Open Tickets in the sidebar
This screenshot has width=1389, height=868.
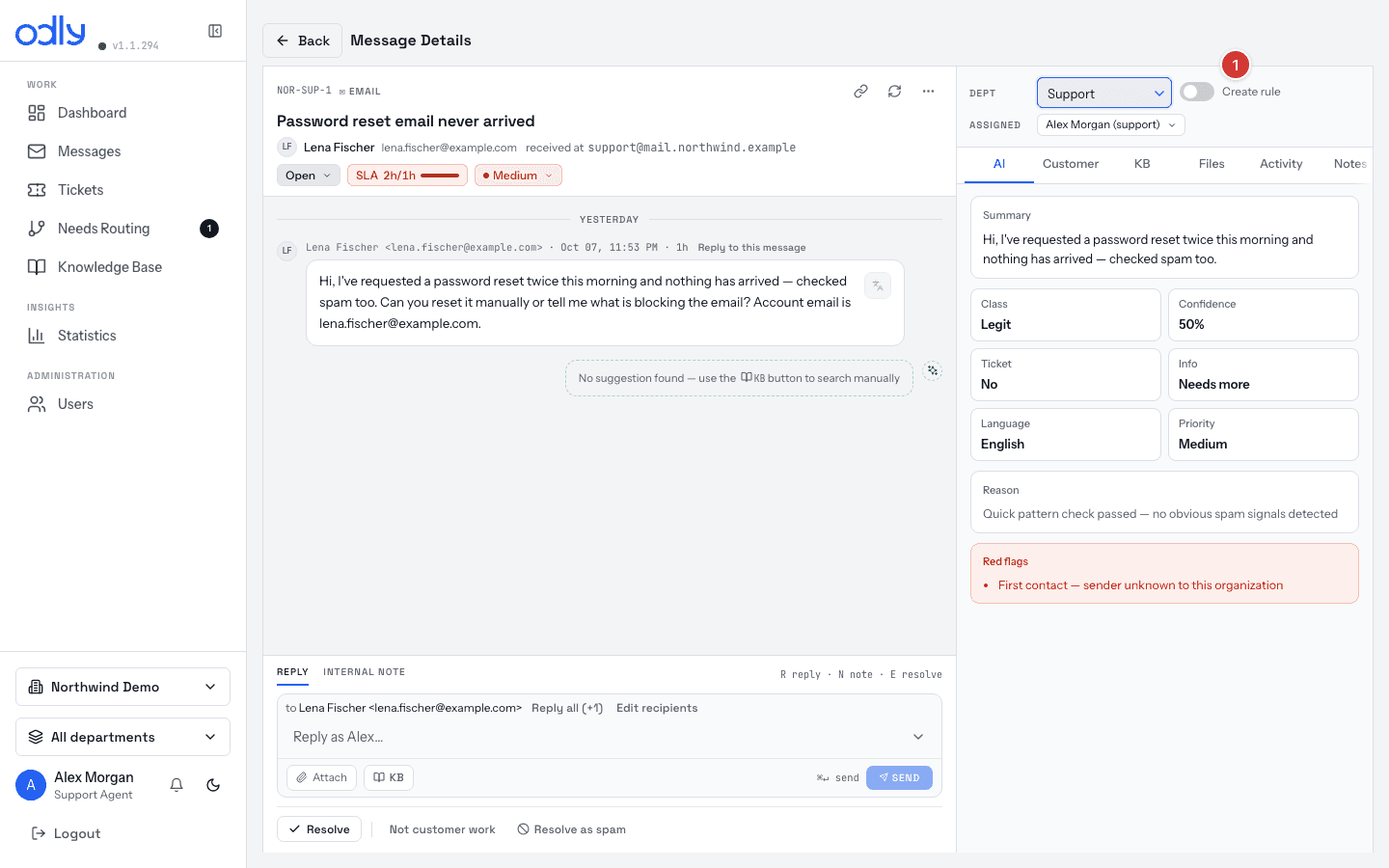pyautogui.click(x=123, y=190)
